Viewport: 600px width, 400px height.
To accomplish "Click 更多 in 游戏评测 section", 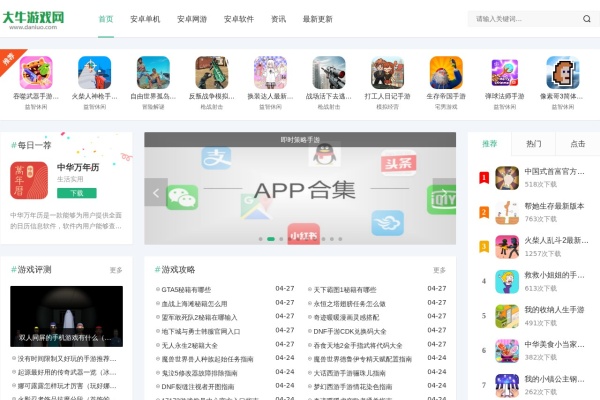I will click(116, 270).
